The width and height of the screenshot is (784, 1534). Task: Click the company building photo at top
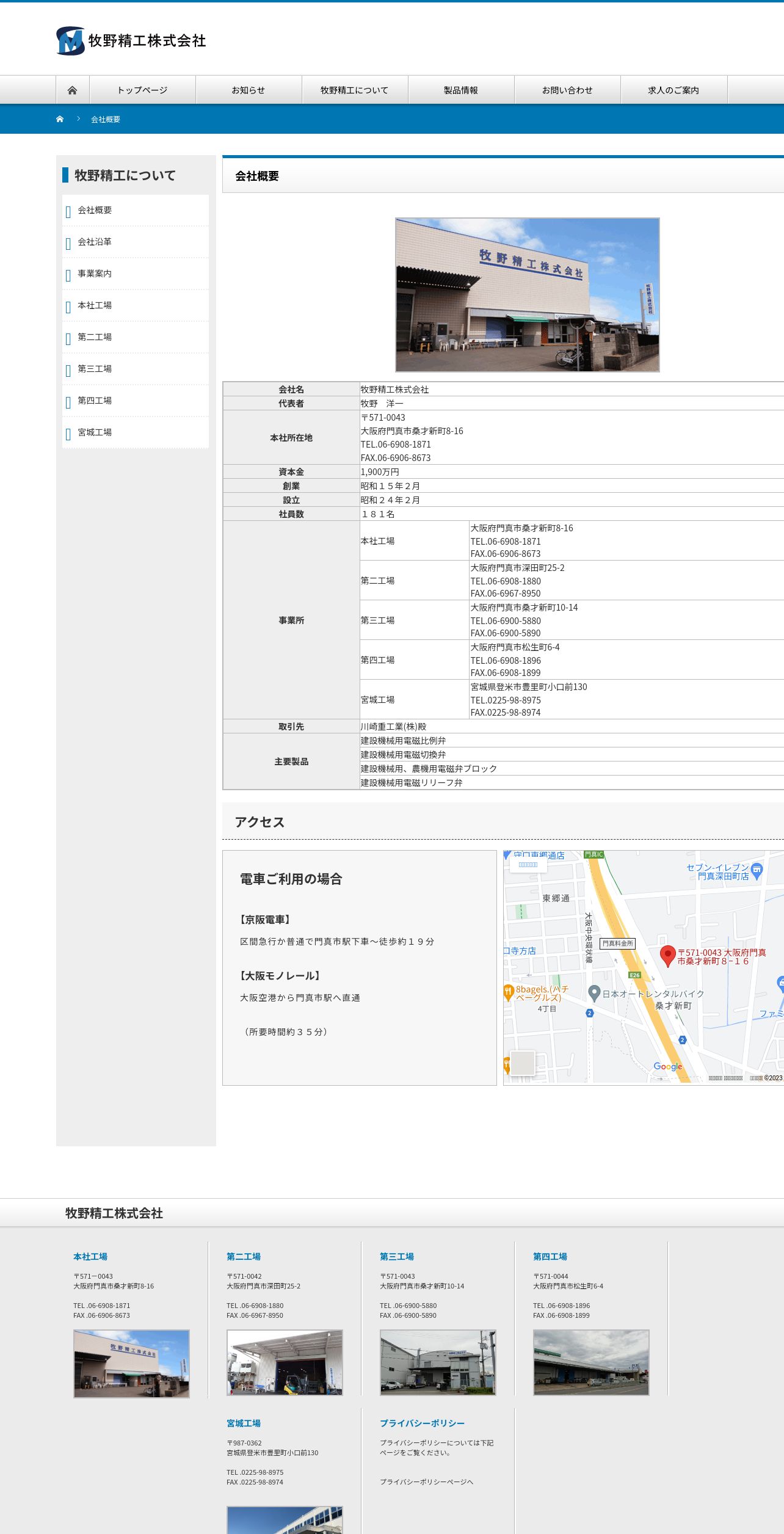click(x=528, y=295)
